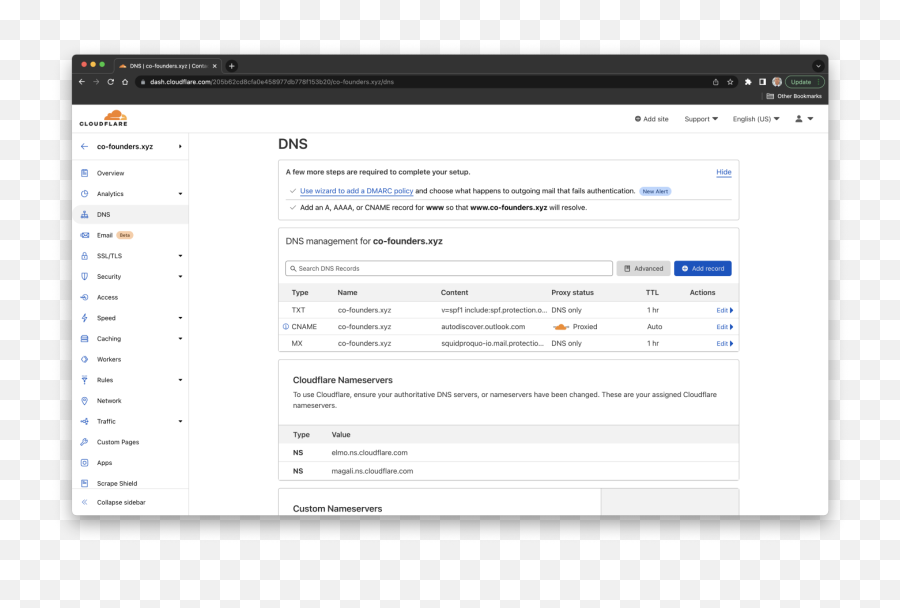Click the Cloudflare logo
This screenshot has height=608, width=900.
click(104, 118)
